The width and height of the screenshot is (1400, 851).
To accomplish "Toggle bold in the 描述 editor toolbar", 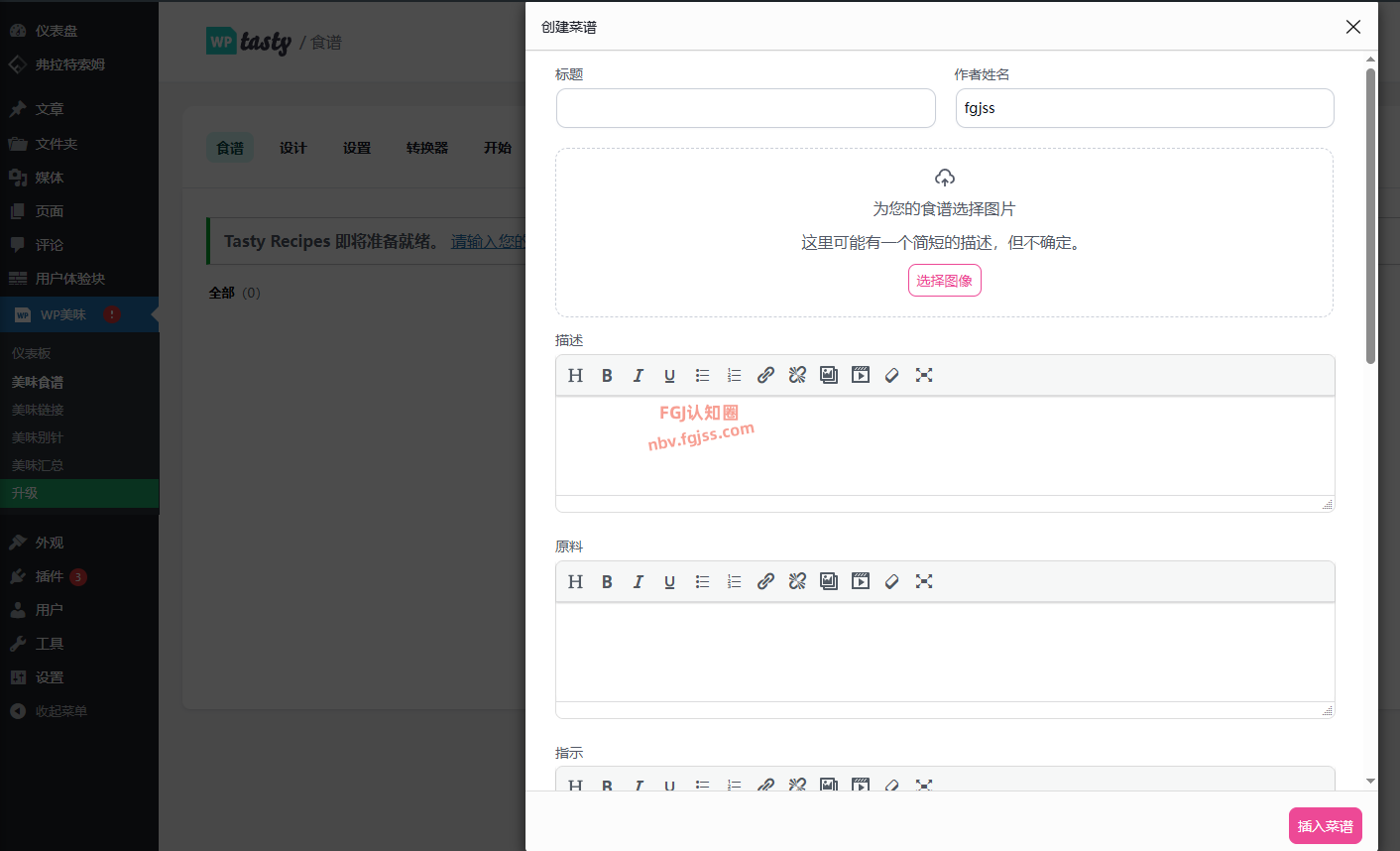I will (607, 375).
